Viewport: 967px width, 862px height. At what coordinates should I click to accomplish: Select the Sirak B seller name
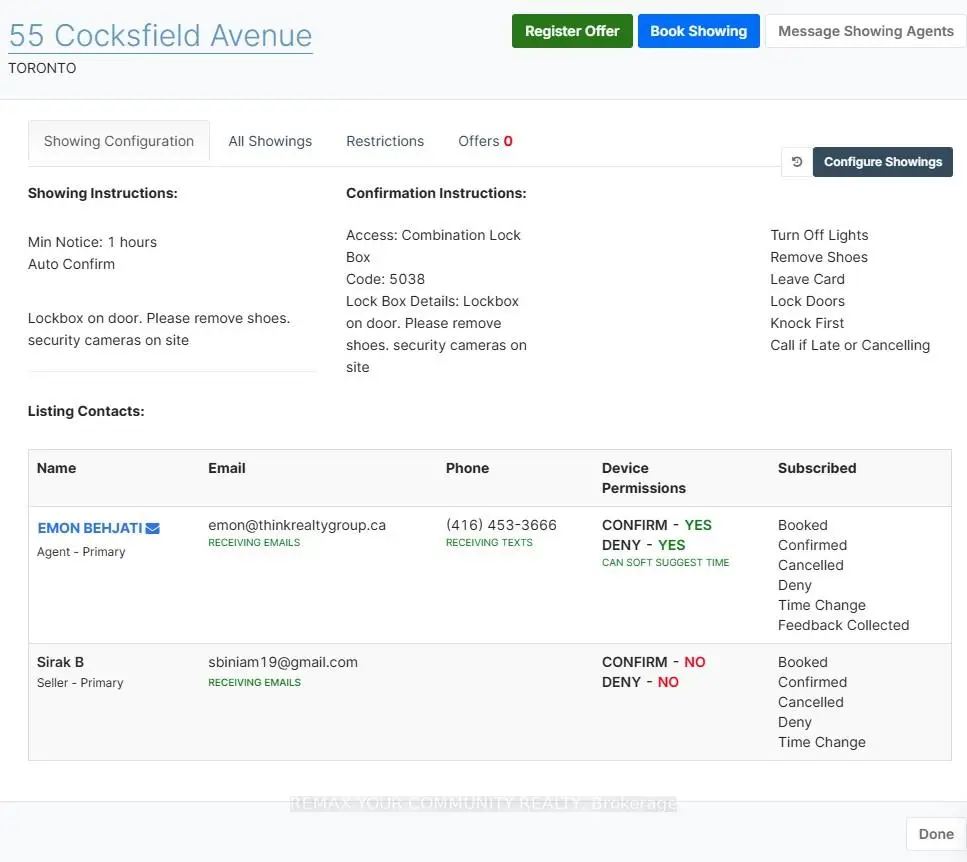coord(60,662)
